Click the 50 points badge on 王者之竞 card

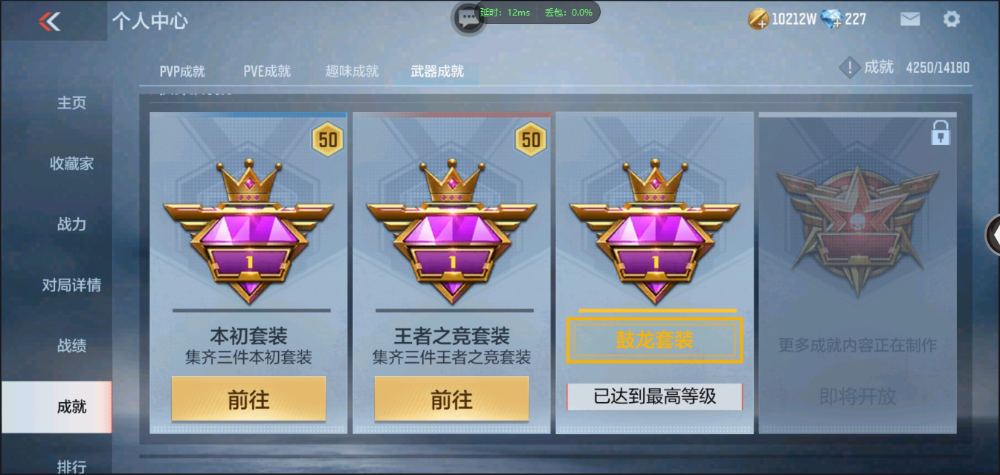[531, 140]
